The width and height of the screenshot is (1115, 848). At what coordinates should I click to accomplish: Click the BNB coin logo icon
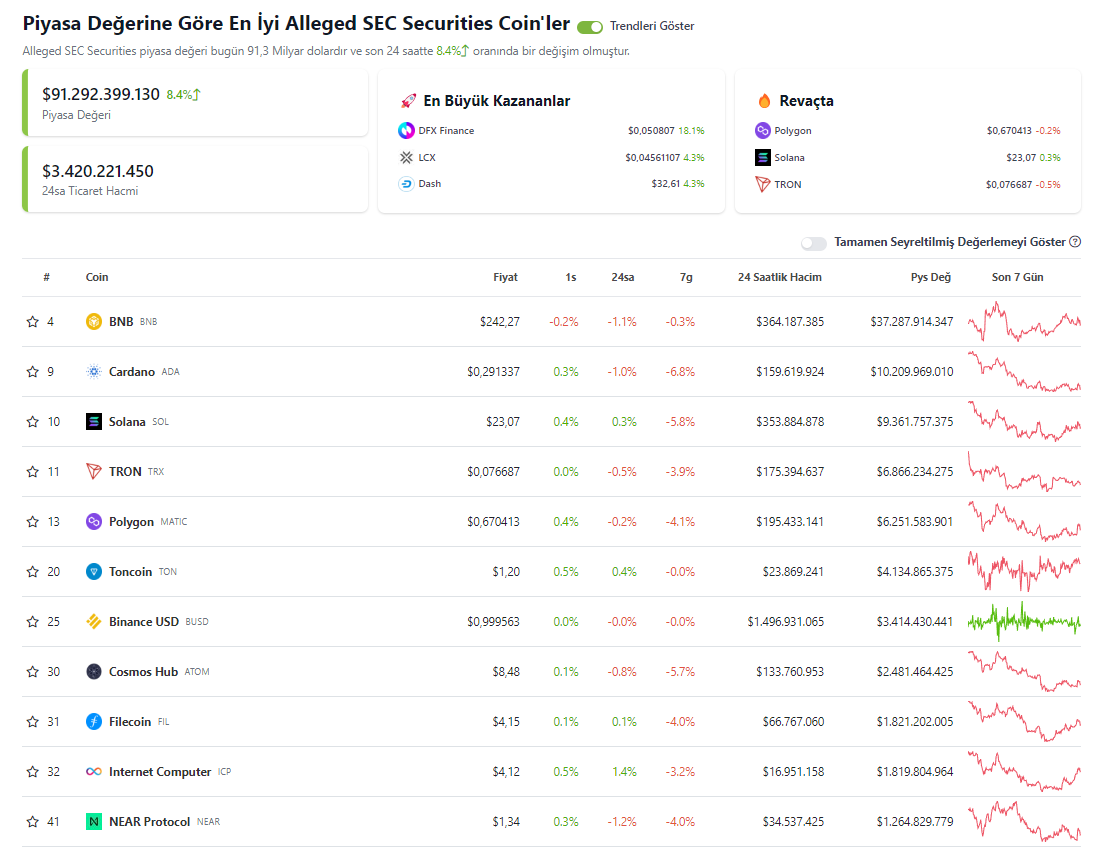(x=94, y=322)
